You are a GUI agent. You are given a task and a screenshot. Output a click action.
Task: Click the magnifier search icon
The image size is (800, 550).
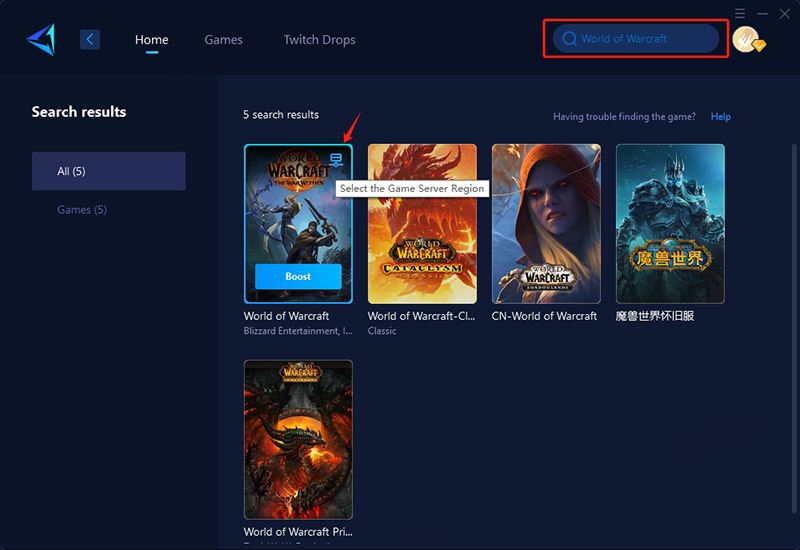click(x=569, y=38)
